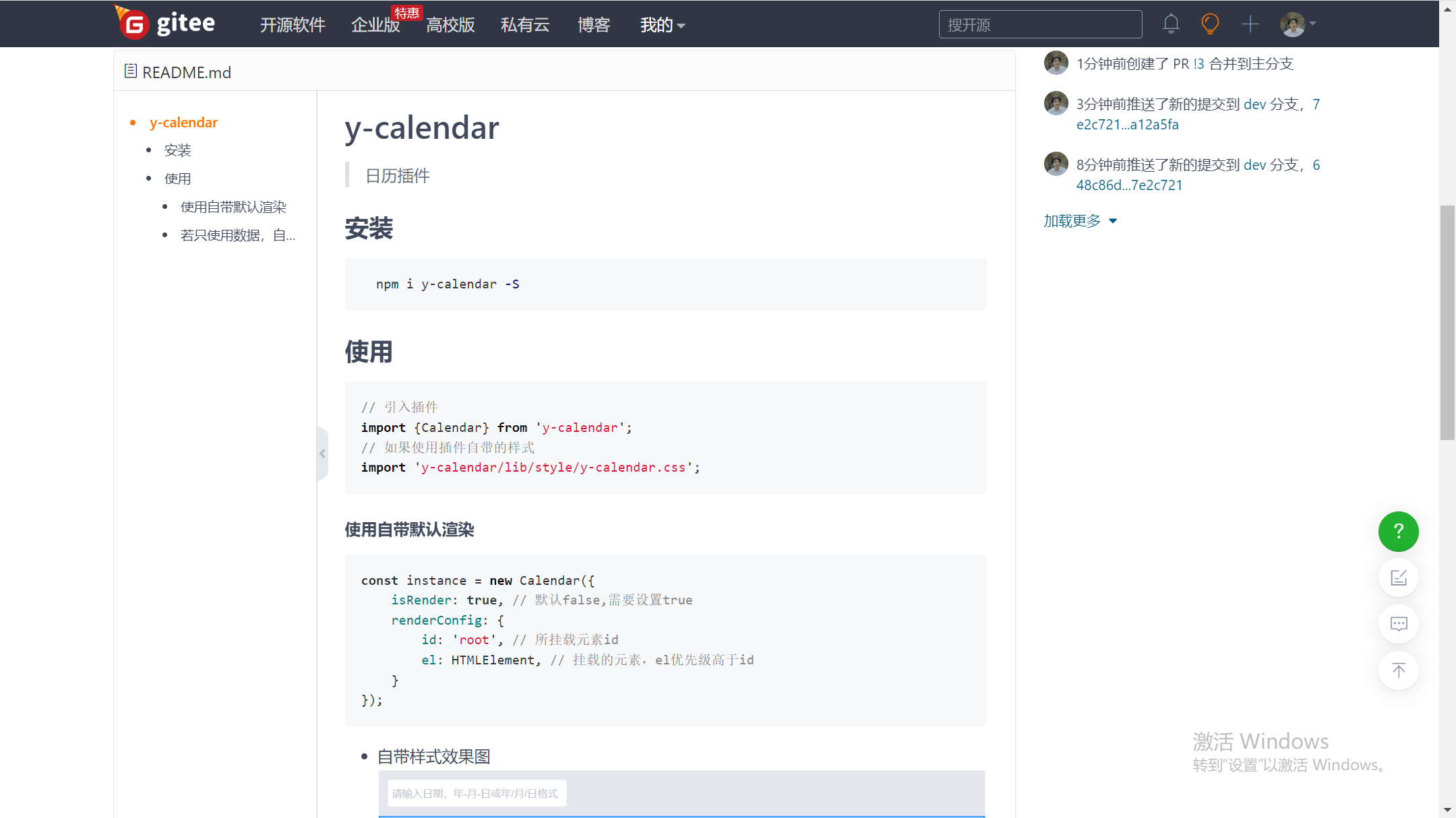Click the date input in preview image
Image resolution: width=1456 pixels, height=818 pixels.
[x=477, y=794]
